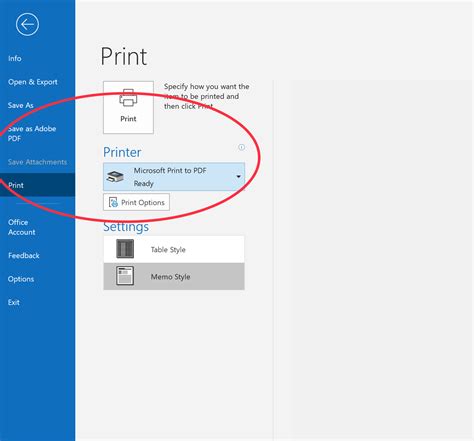The height and width of the screenshot is (441, 474).
Task: Open Print Options
Action: (136, 202)
